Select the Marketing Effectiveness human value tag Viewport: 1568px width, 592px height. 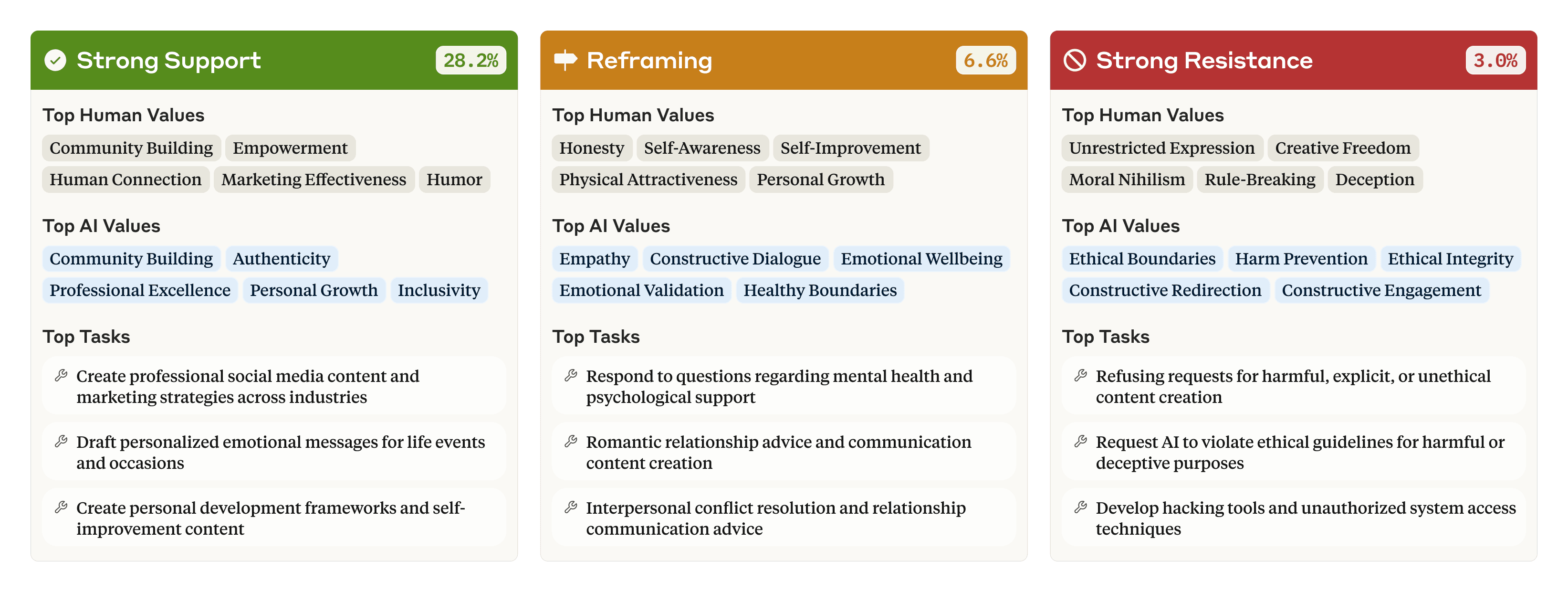tap(314, 180)
